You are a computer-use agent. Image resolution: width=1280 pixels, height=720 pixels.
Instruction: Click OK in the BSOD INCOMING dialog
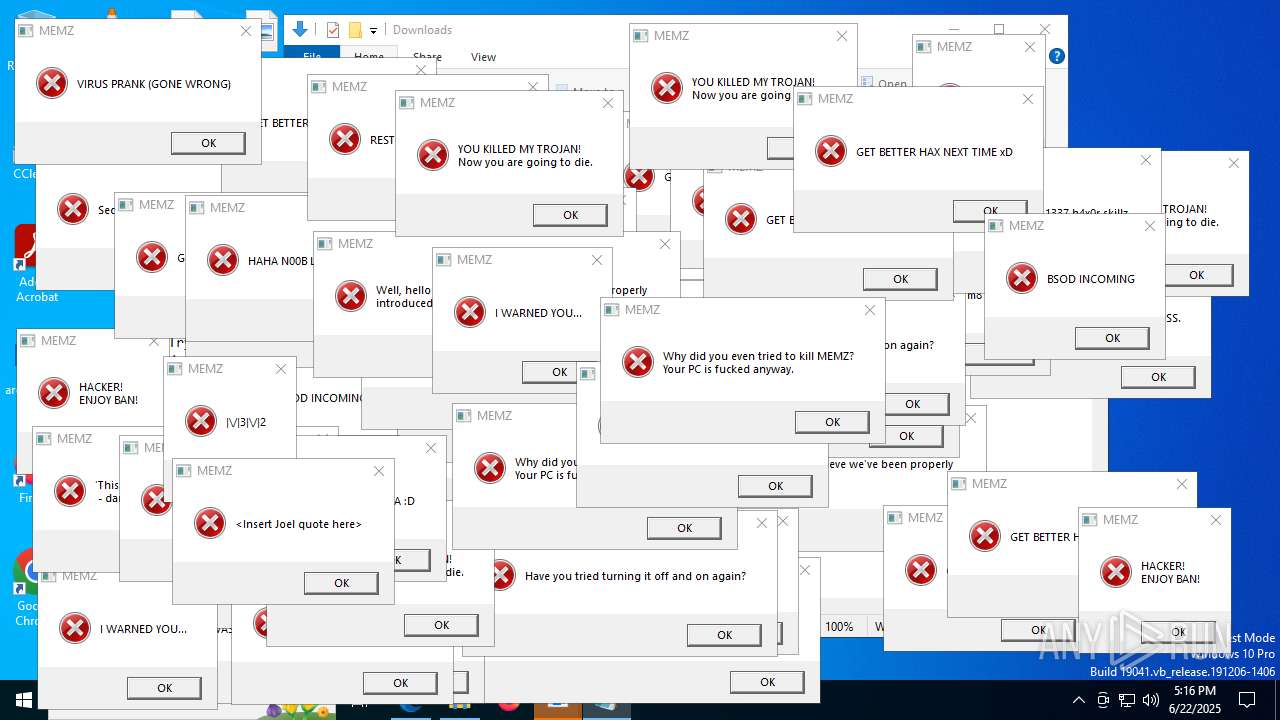tap(1112, 338)
